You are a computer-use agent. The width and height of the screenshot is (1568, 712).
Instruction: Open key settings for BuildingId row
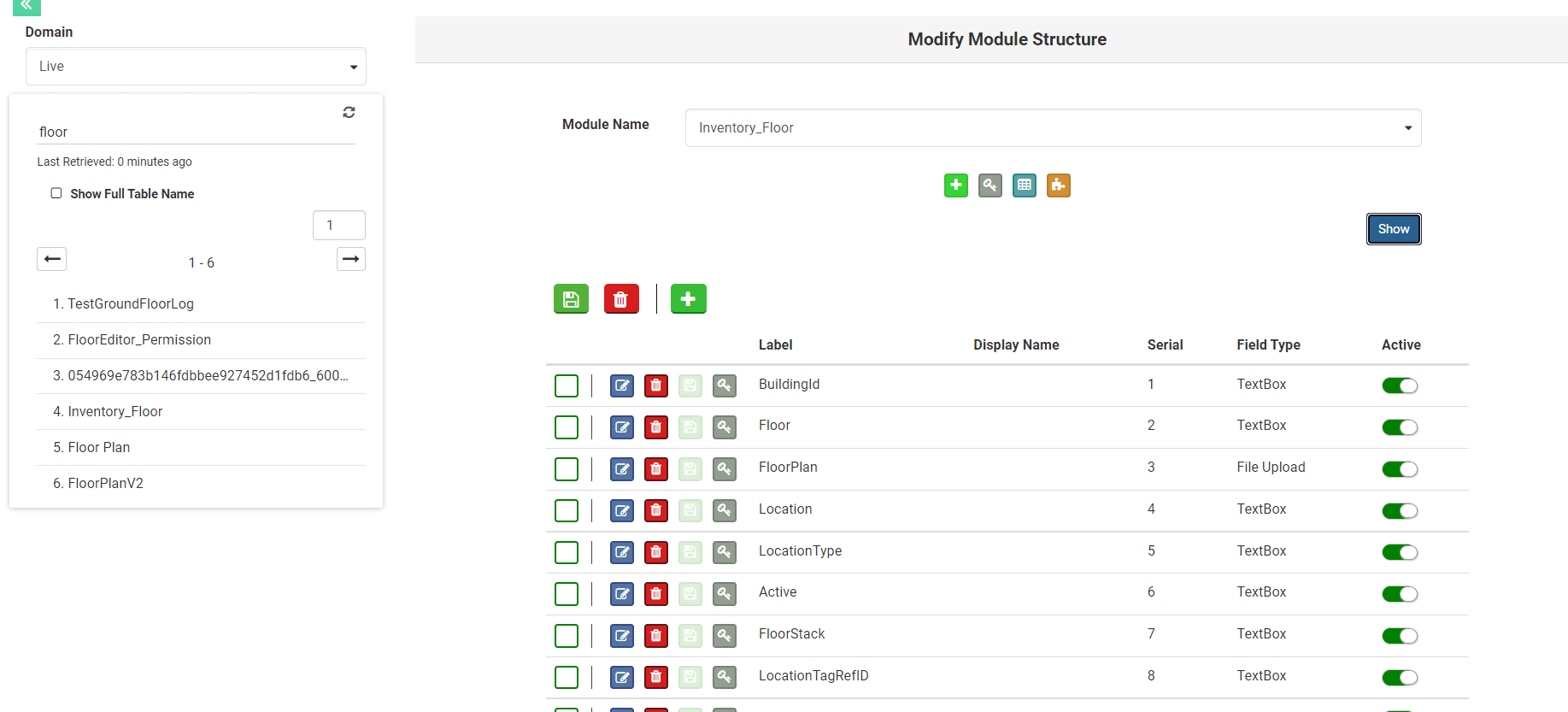tap(725, 385)
